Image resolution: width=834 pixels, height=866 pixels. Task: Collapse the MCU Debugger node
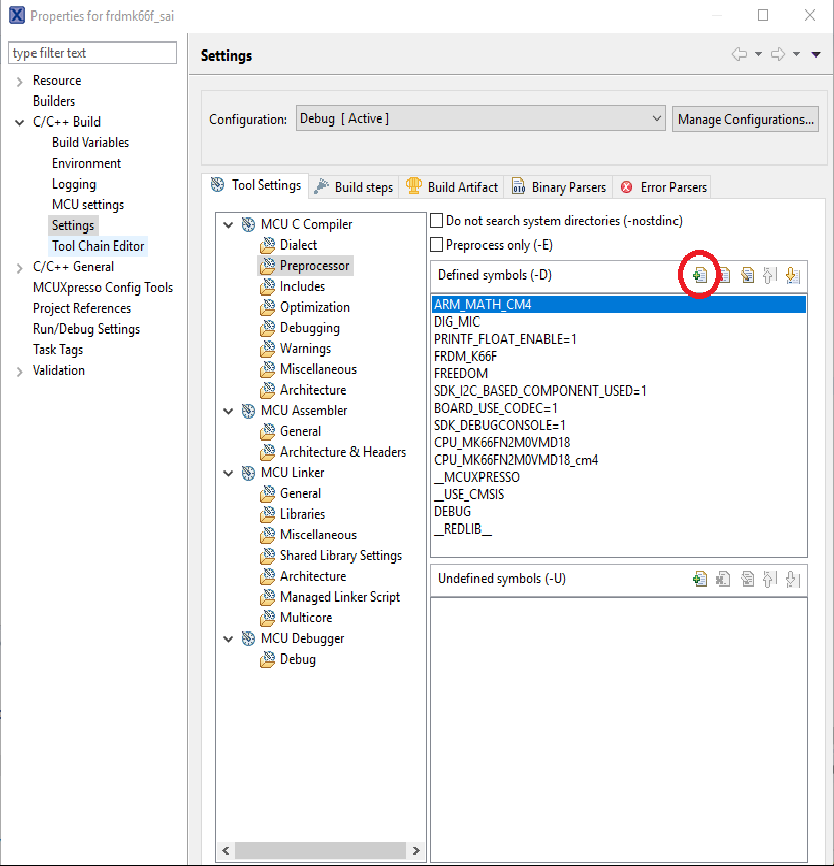click(x=228, y=639)
